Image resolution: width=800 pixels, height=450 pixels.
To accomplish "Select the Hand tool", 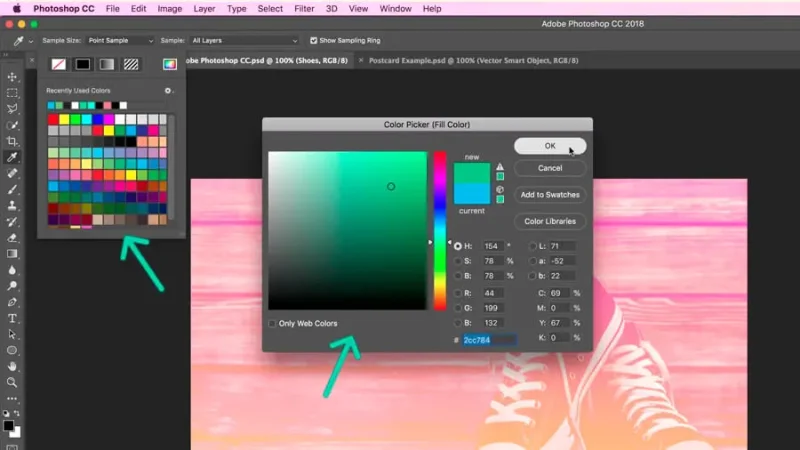I will tap(12, 366).
